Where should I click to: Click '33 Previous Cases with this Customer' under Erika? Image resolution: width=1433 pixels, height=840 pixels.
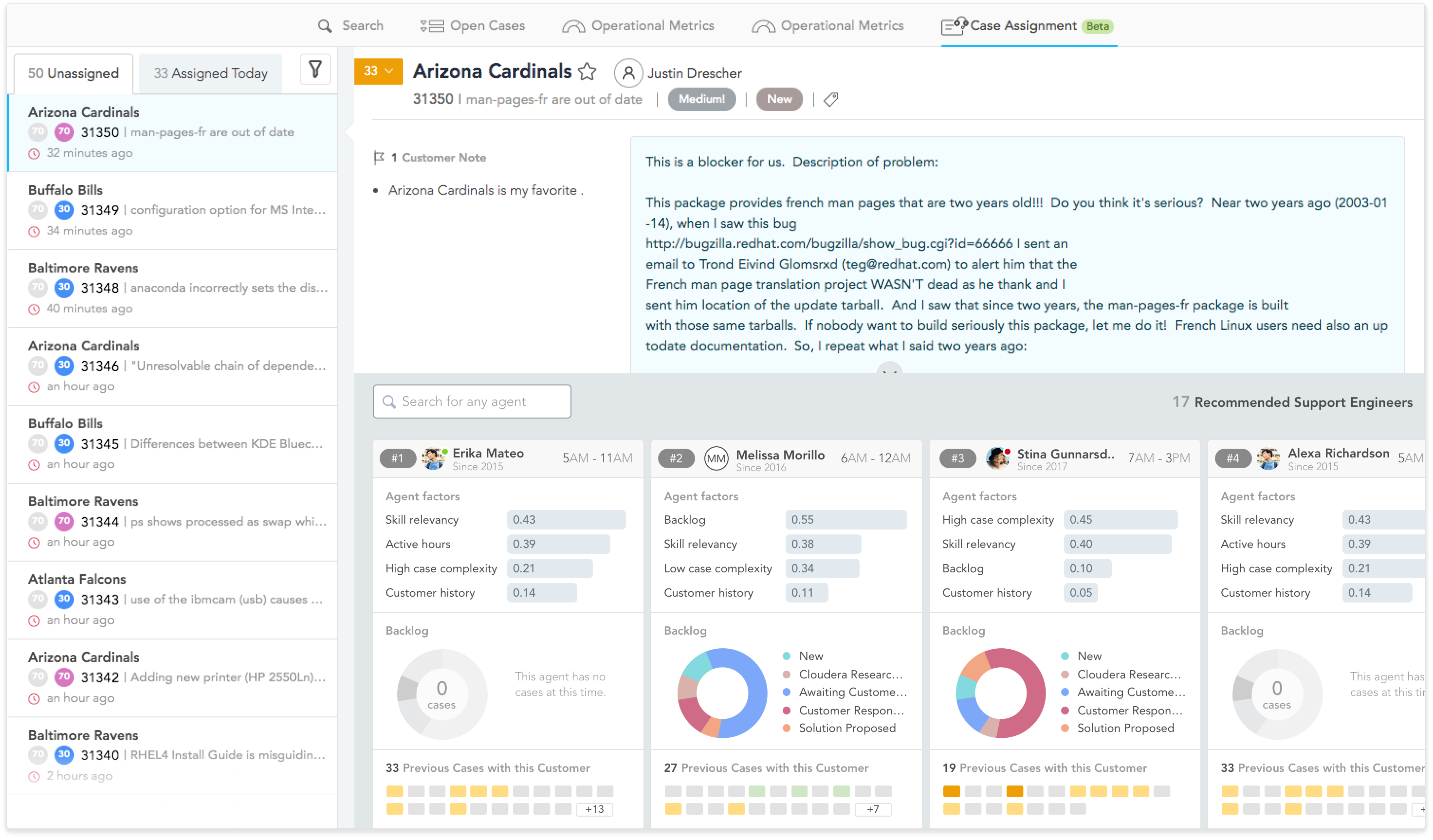(488, 768)
